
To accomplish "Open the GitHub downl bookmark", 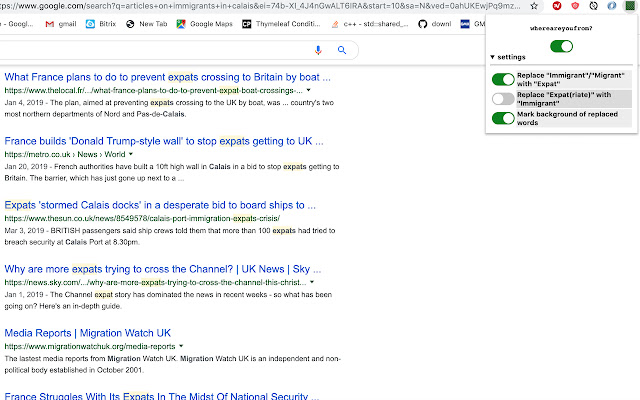I will (x=435, y=24).
